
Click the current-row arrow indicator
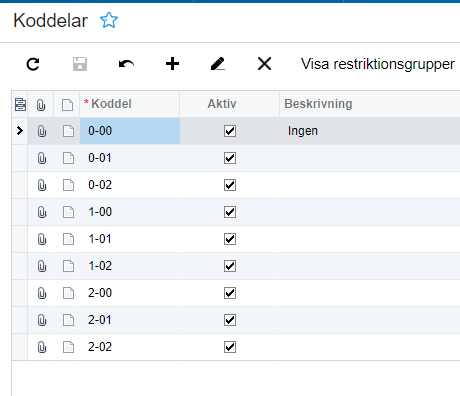(x=20, y=131)
